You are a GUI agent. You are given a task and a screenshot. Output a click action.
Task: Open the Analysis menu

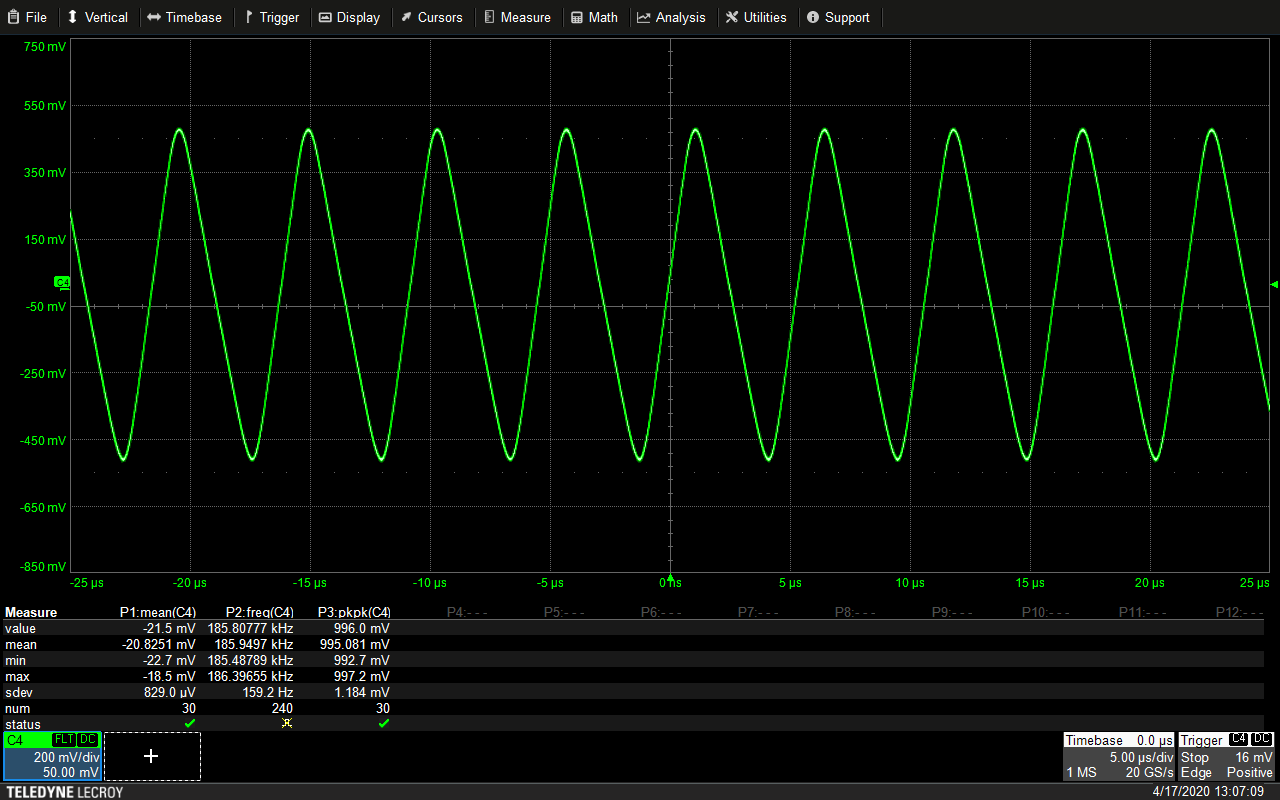point(671,17)
